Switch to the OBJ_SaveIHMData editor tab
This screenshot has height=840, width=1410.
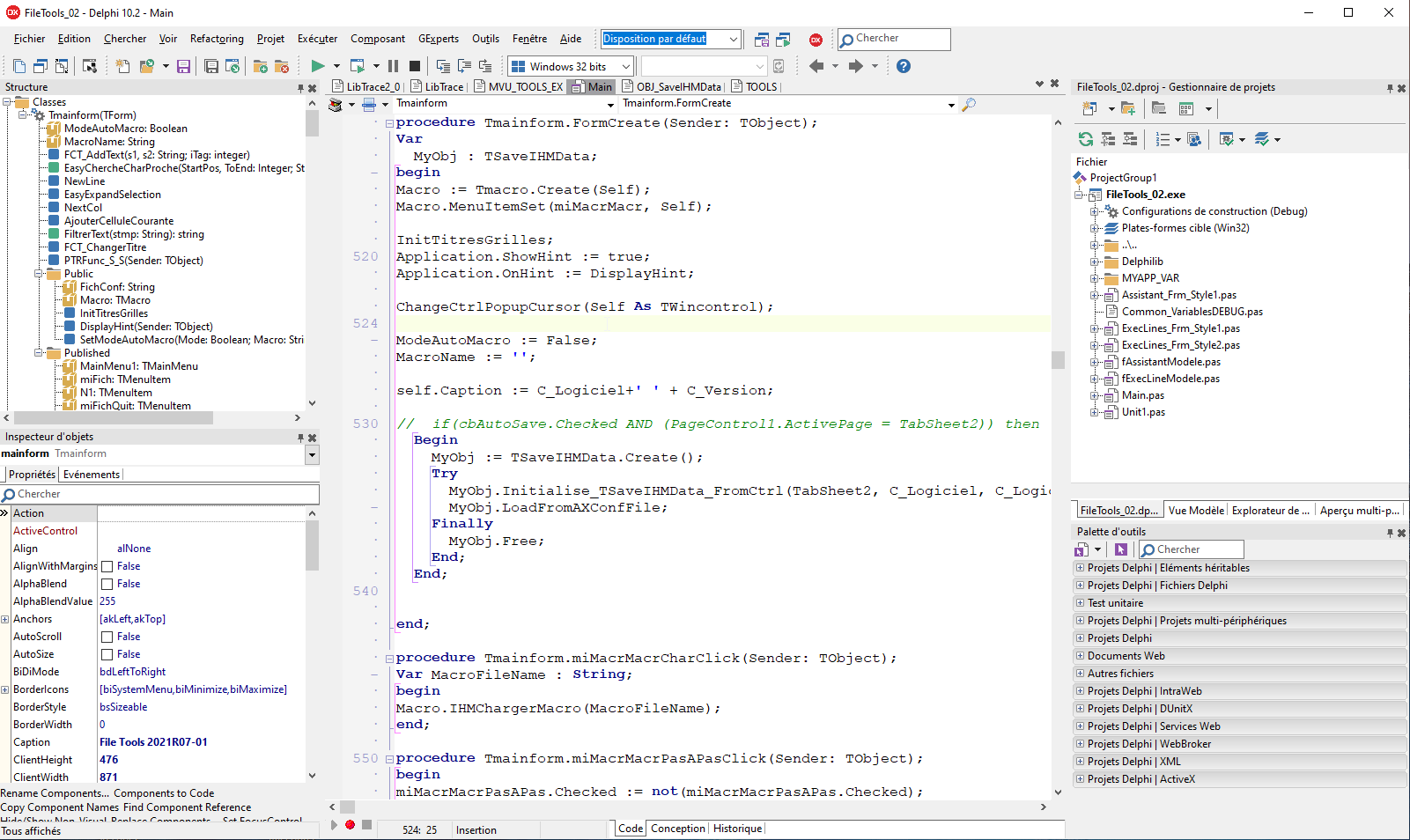click(671, 86)
